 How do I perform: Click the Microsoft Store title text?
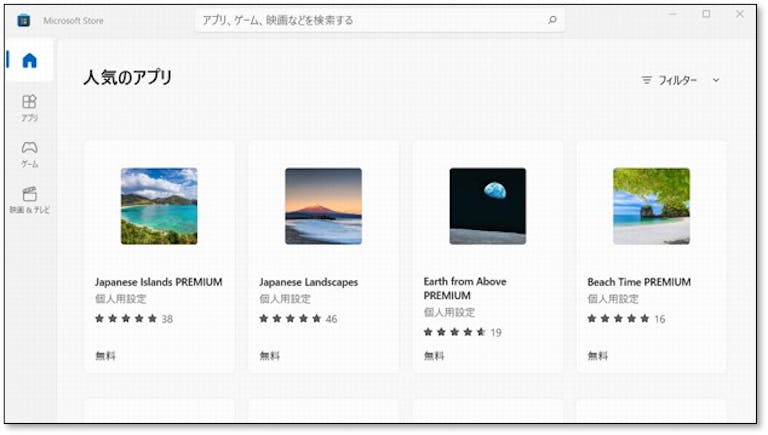pos(73,21)
